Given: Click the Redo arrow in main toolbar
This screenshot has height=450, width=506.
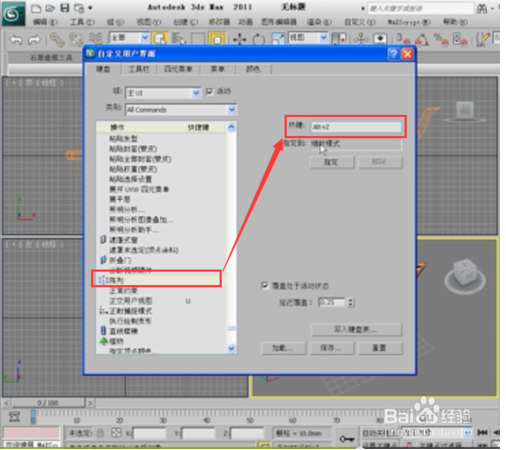Looking at the screenshot, I should (34, 40).
